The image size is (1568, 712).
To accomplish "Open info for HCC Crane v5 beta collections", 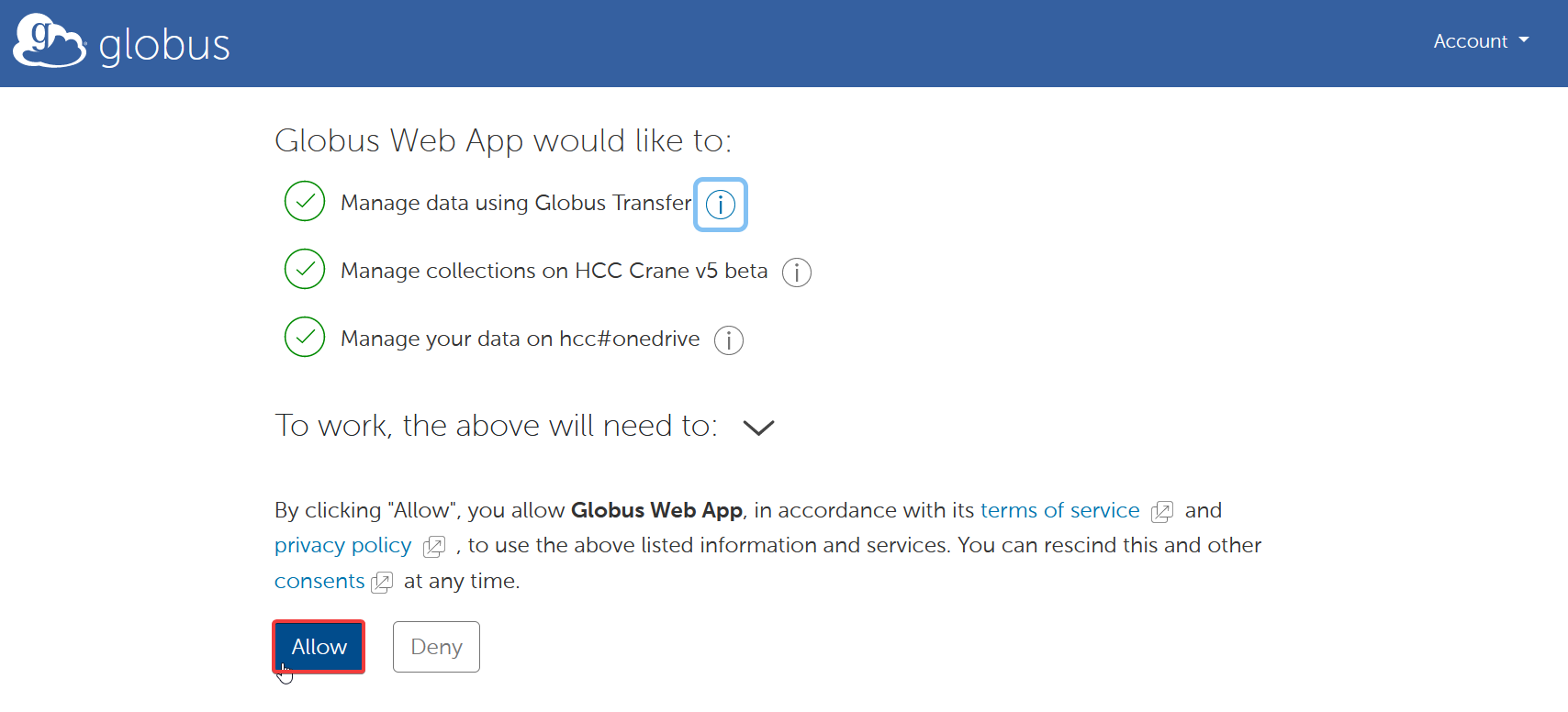I will 797,273.
